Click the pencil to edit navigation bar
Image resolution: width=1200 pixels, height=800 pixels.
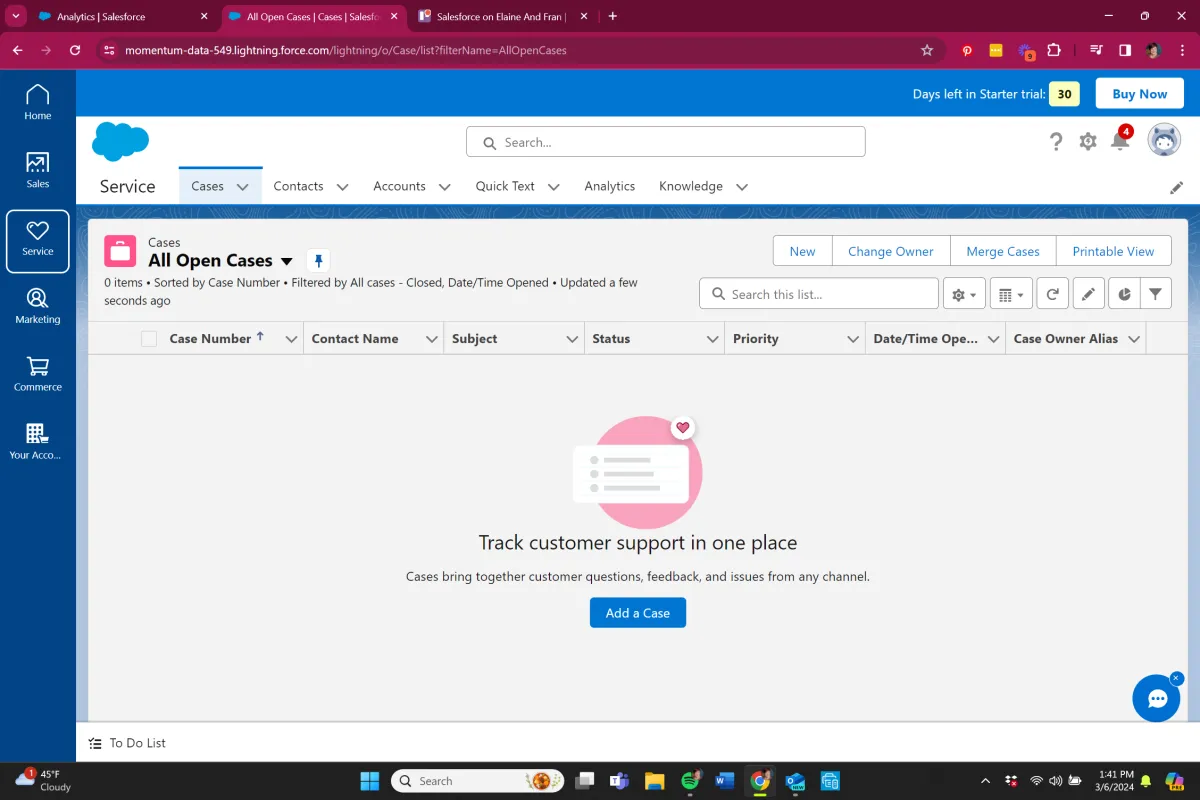(x=1177, y=187)
